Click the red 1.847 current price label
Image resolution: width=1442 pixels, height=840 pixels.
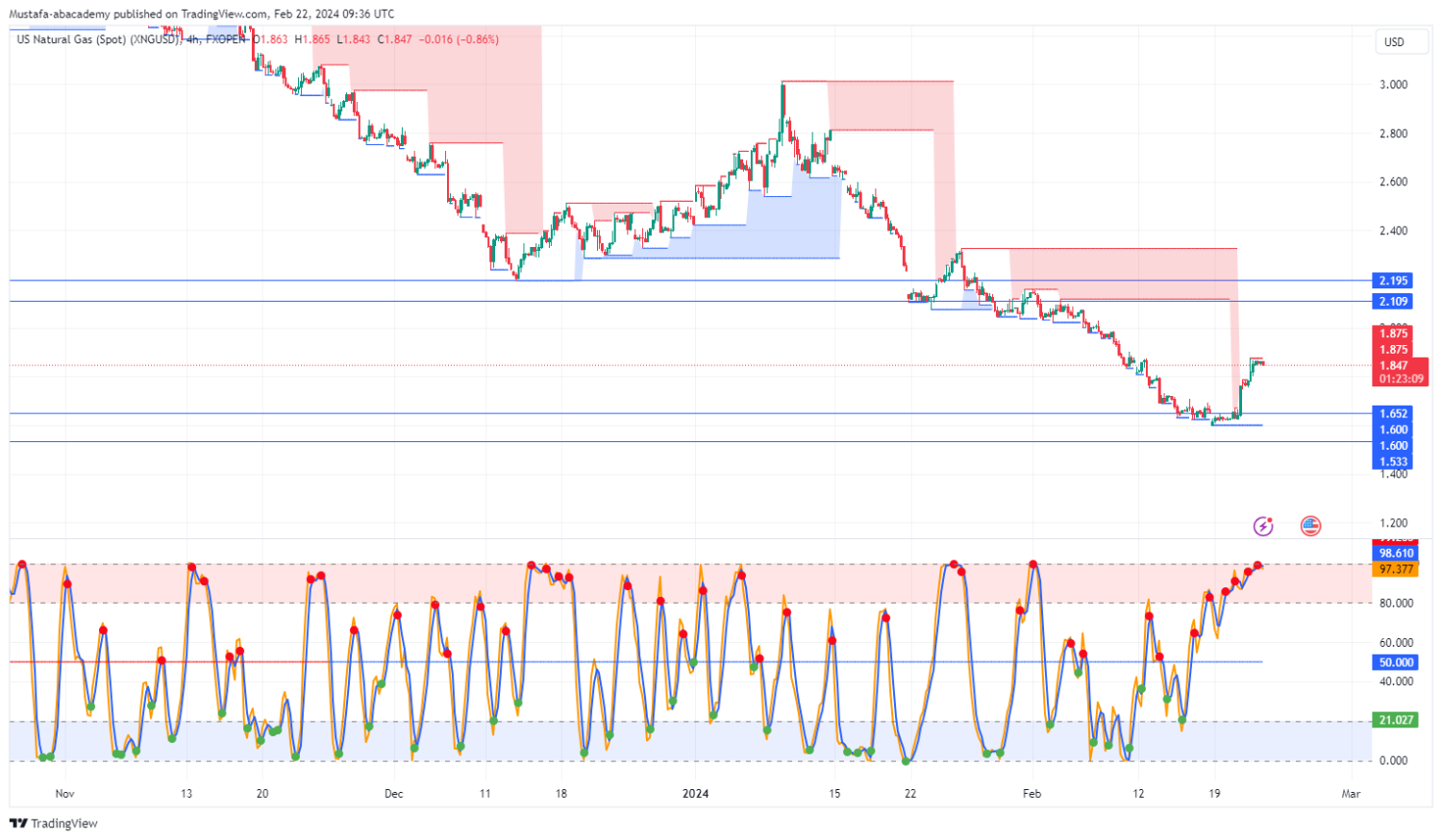pos(1394,366)
